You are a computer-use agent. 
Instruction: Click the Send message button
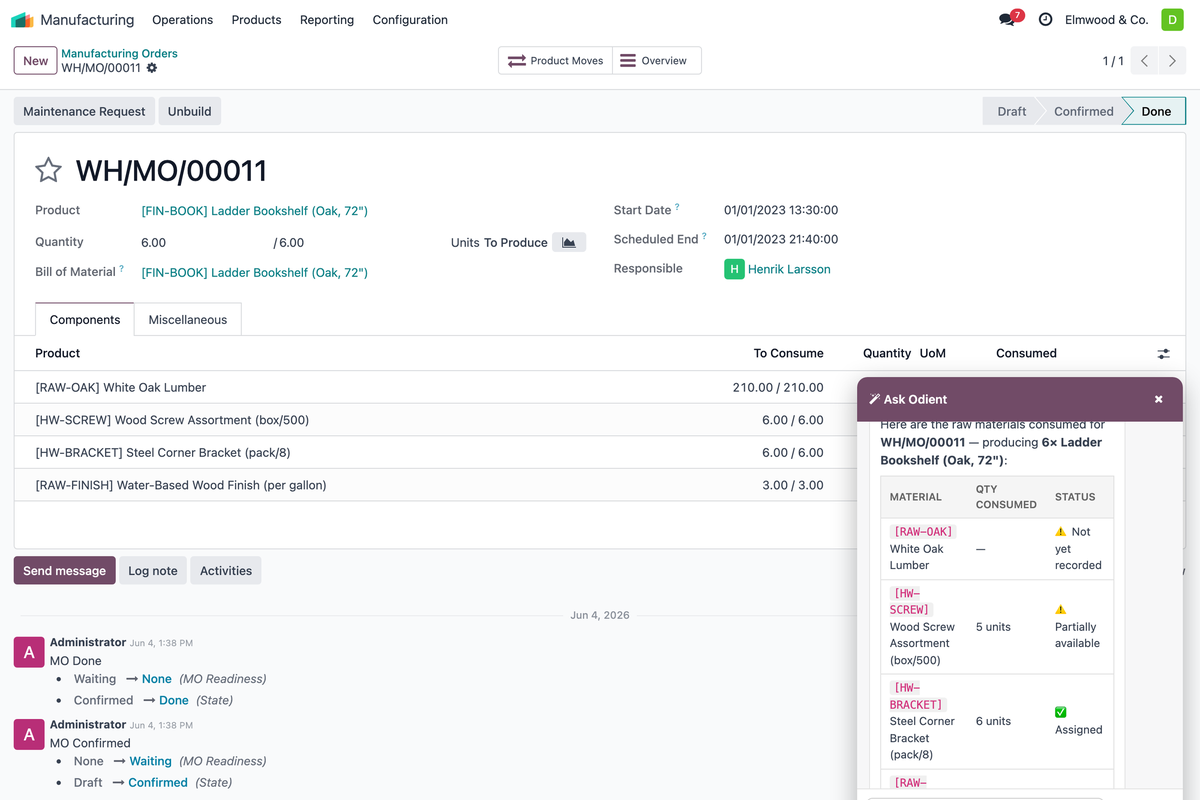tap(65, 571)
